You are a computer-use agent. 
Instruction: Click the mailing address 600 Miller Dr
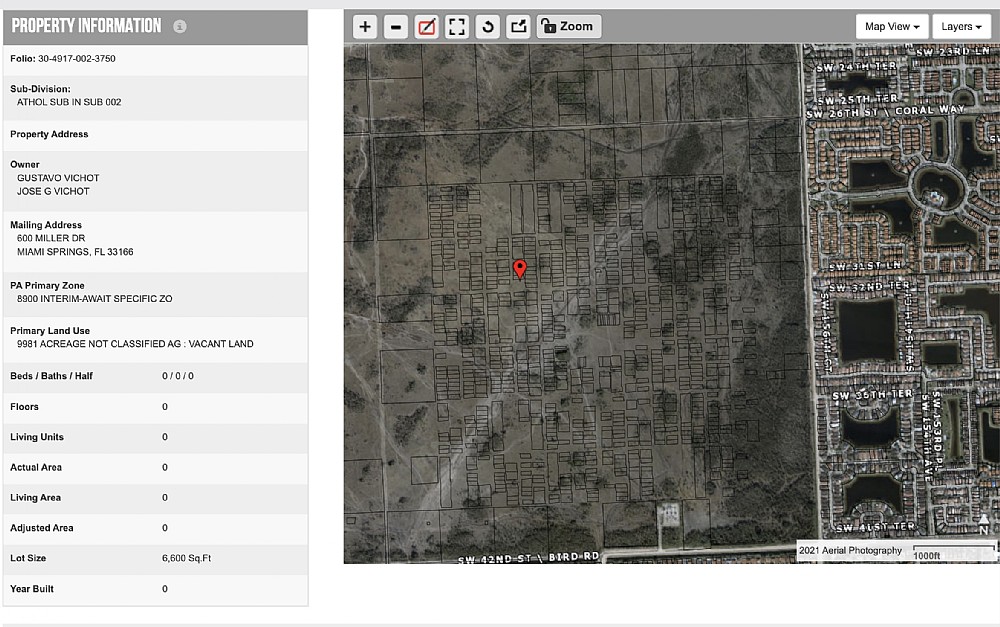point(51,239)
